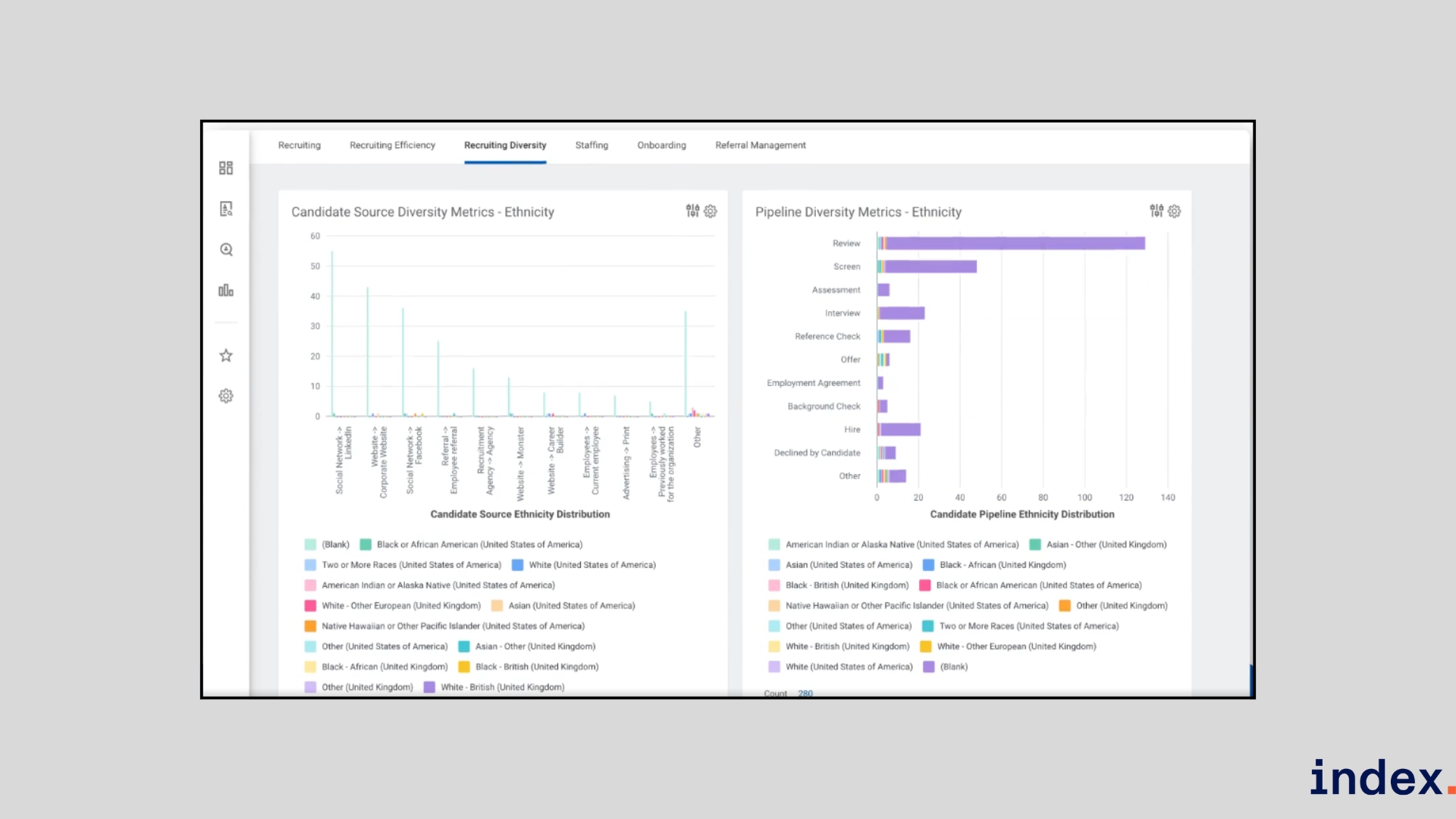Open sidebar settings gear icon

(x=226, y=396)
